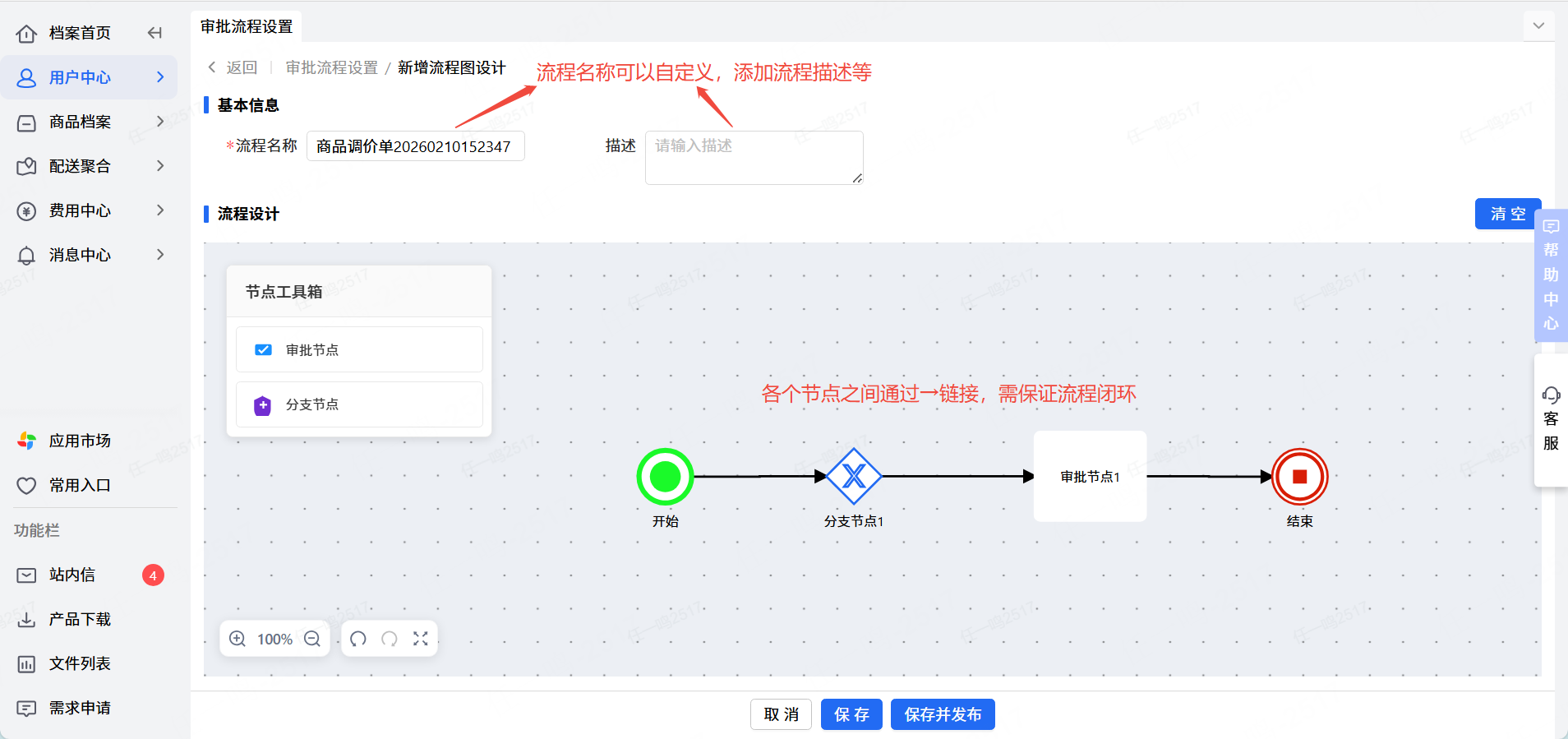This screenshot has height=739, width=1568.
Task: Click the 常用入口 heart icon
Action: point(26,486)
